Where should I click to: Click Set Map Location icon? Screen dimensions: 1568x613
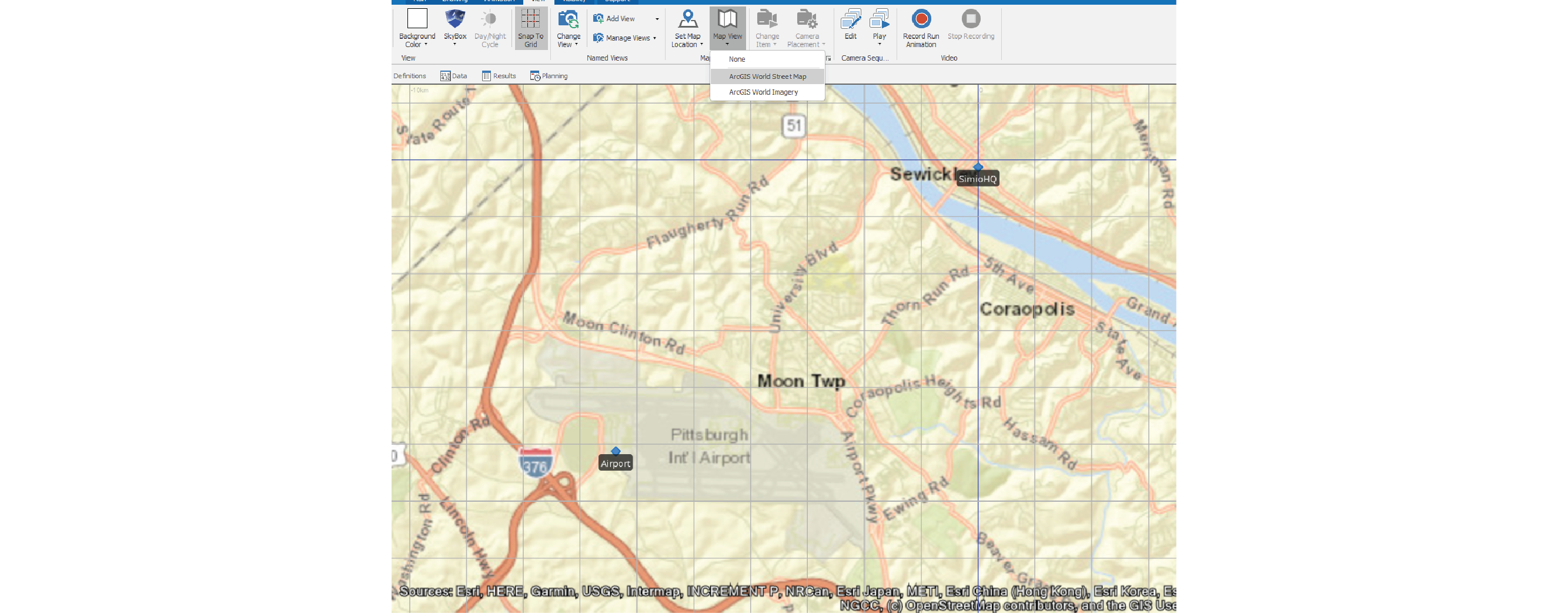(x=687, y=19)
